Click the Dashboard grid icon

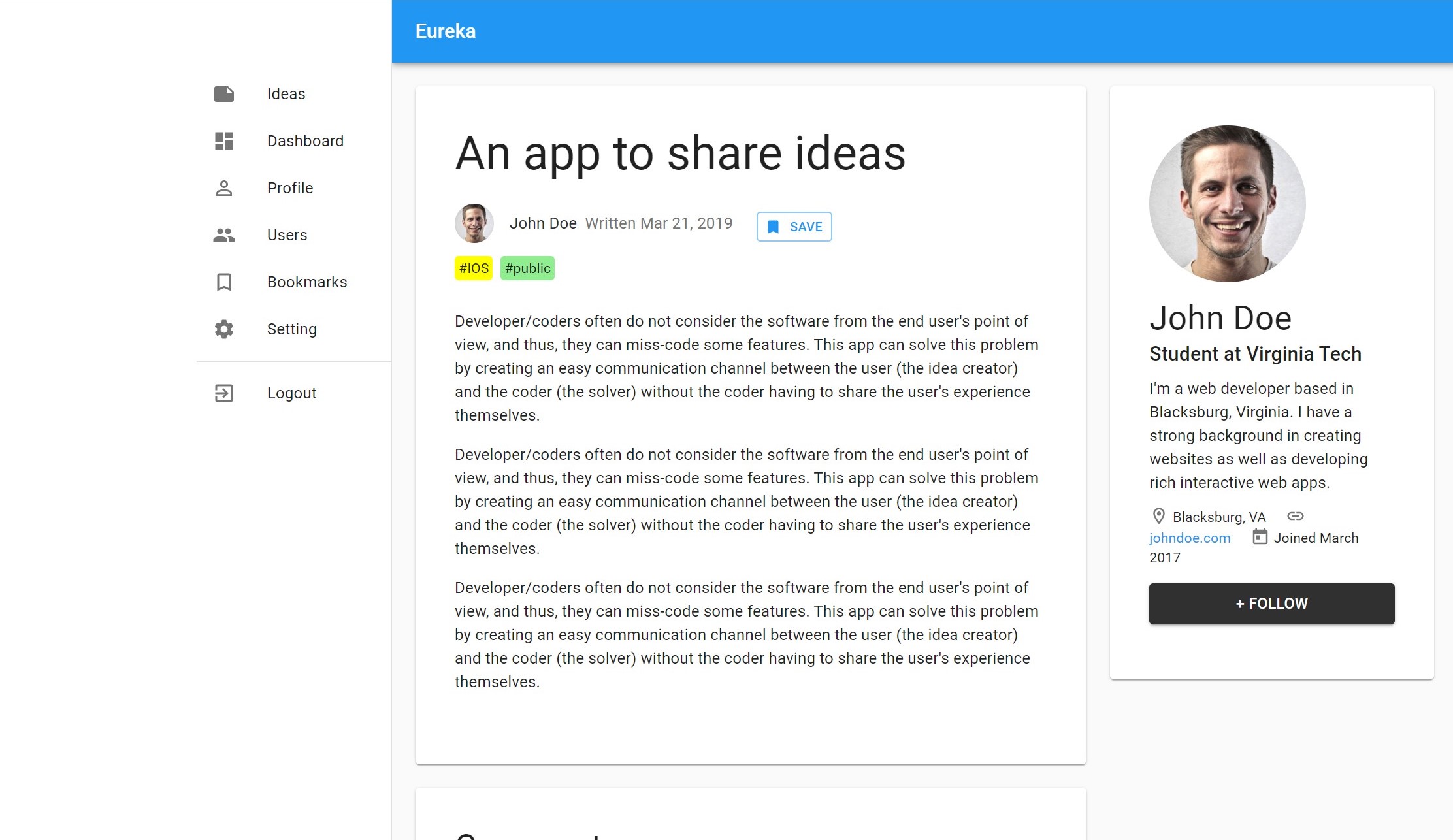pos(223,141)
